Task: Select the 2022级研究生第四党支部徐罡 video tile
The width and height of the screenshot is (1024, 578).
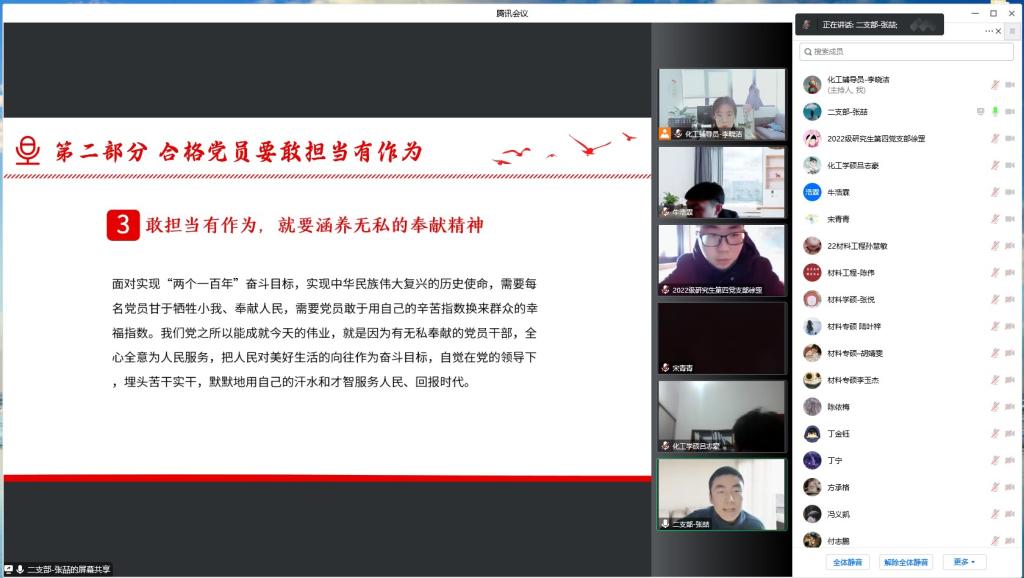Action: (722, 260)
